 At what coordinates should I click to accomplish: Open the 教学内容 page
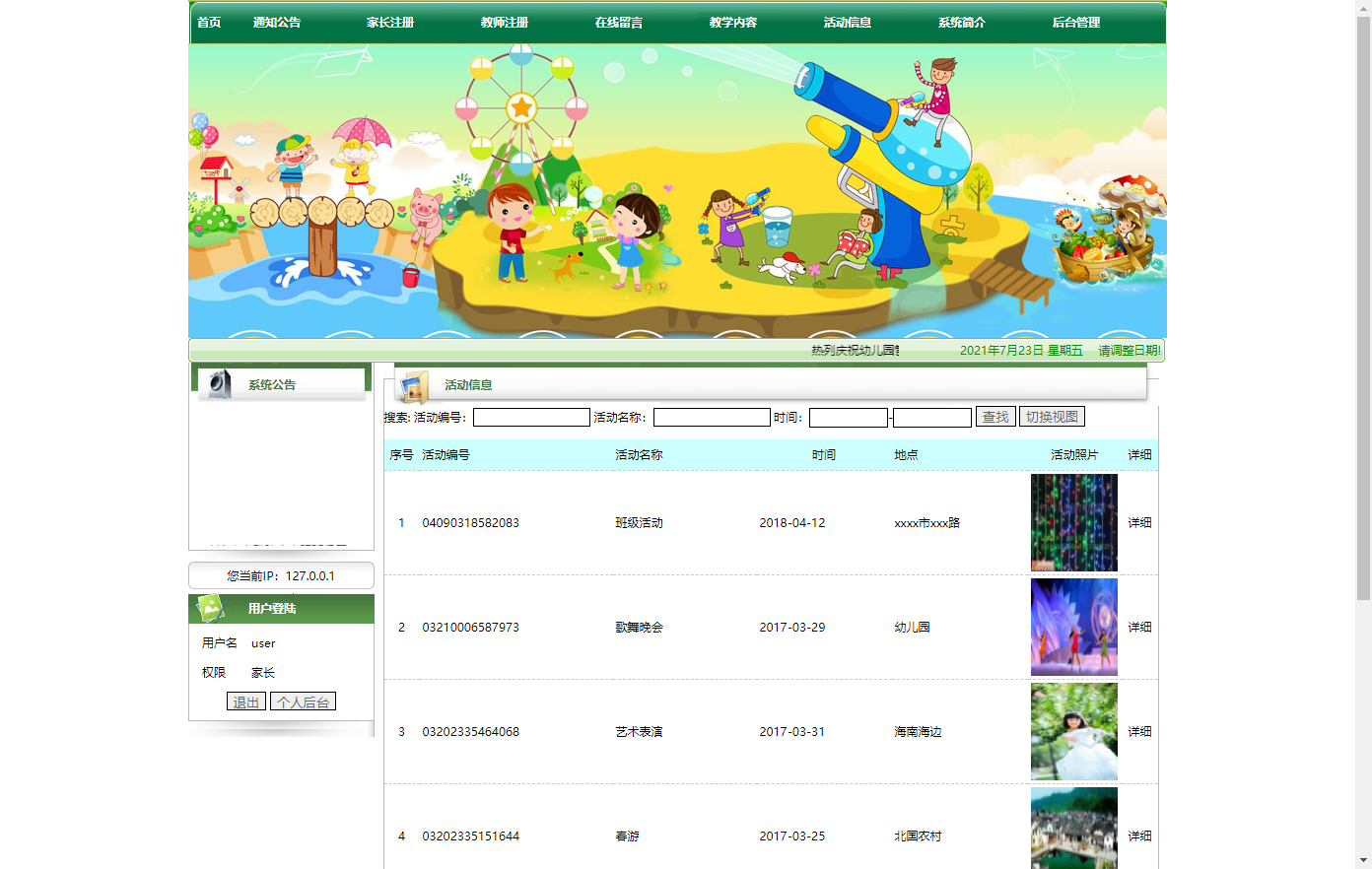(733, 22)
